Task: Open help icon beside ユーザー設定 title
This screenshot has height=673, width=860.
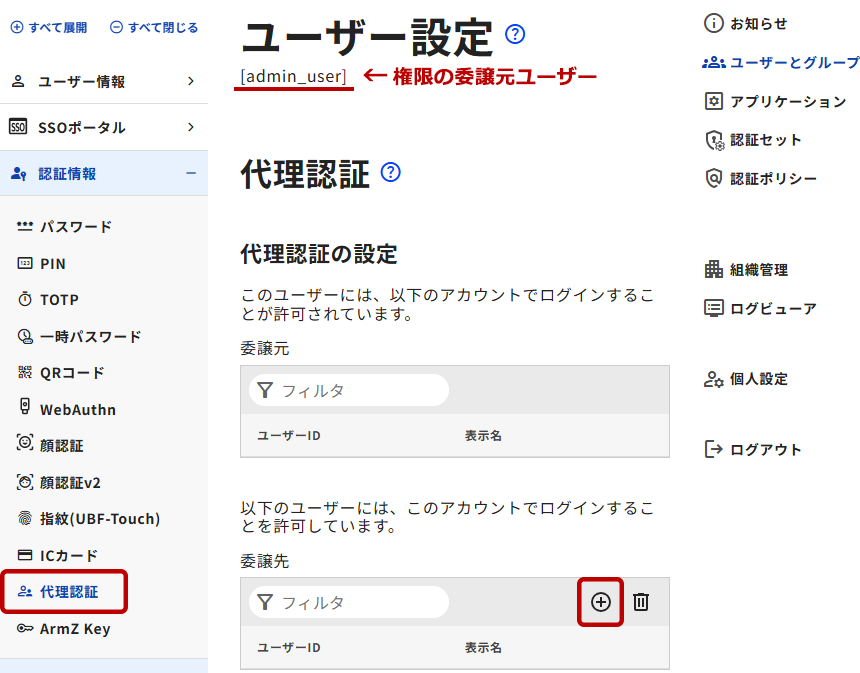Action: (515, 35)
